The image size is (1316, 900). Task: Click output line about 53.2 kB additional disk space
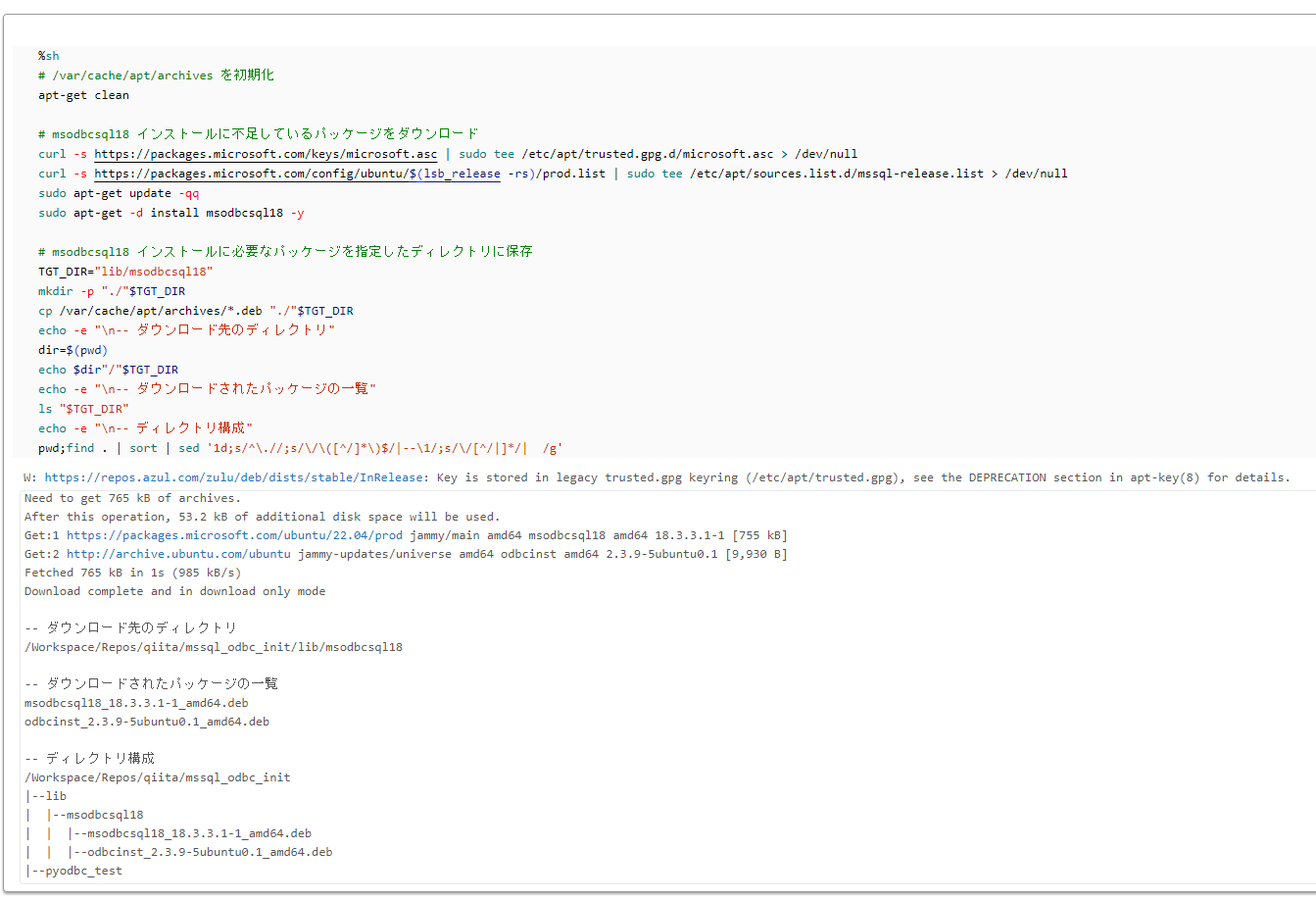[262, 517]
